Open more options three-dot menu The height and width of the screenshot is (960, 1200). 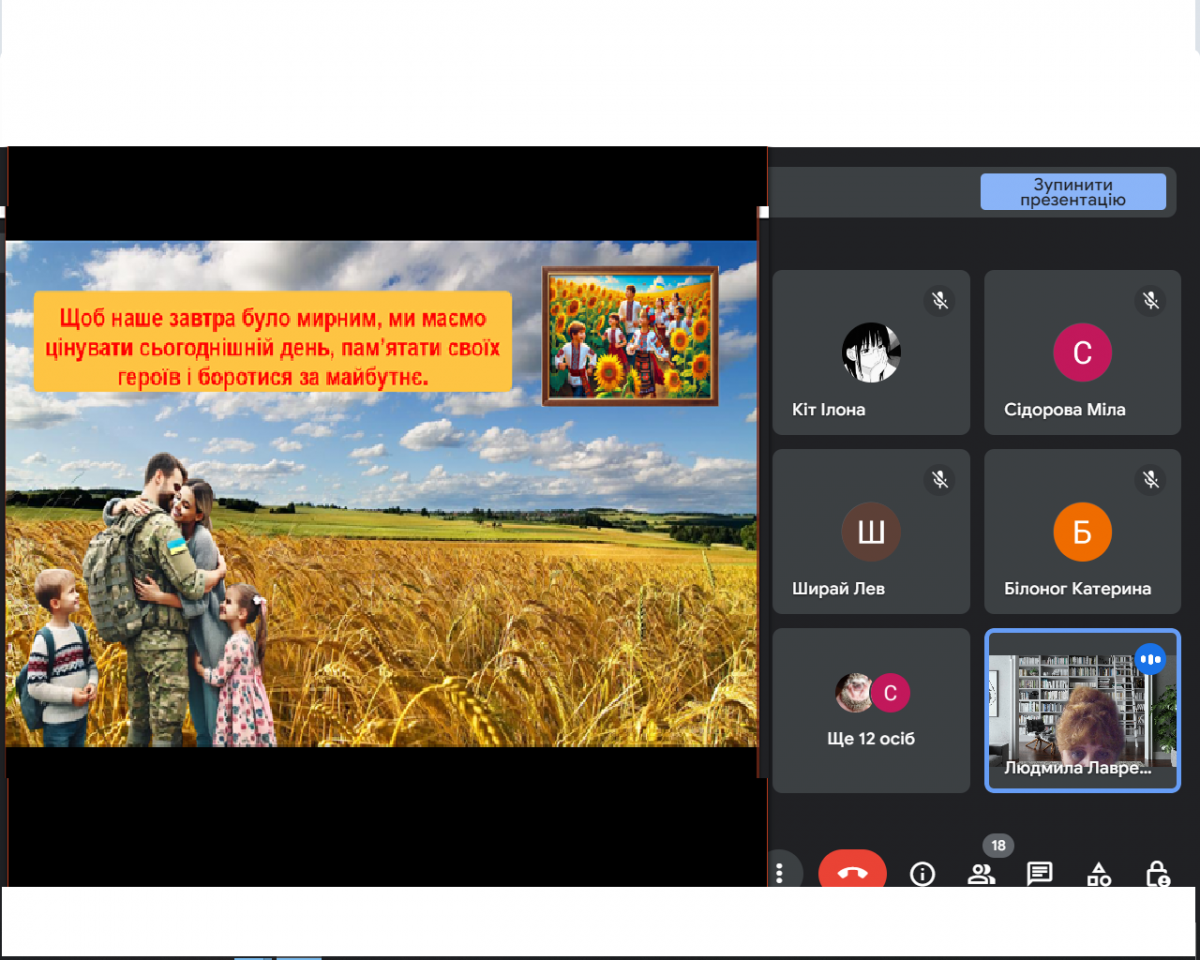point(779,873)
